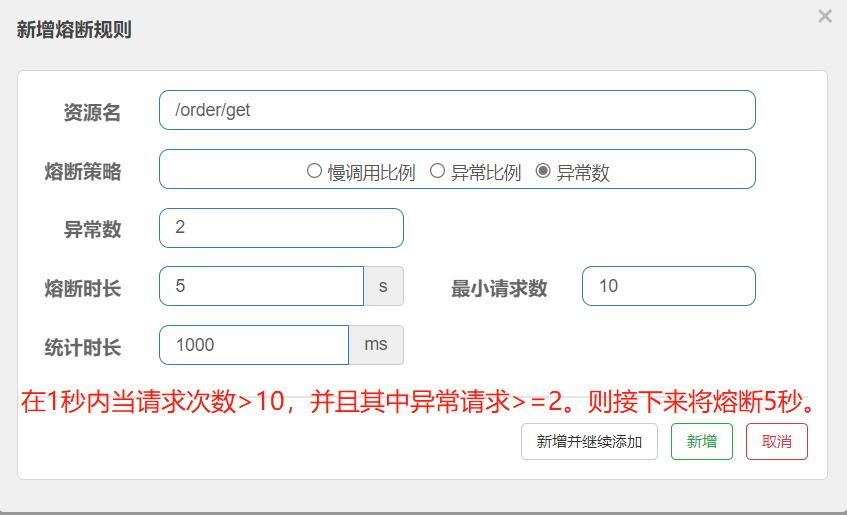This screenshot has width=847, height=515.
Task: Click the 资源名 input containing /order/get
Action: [456, 110]
